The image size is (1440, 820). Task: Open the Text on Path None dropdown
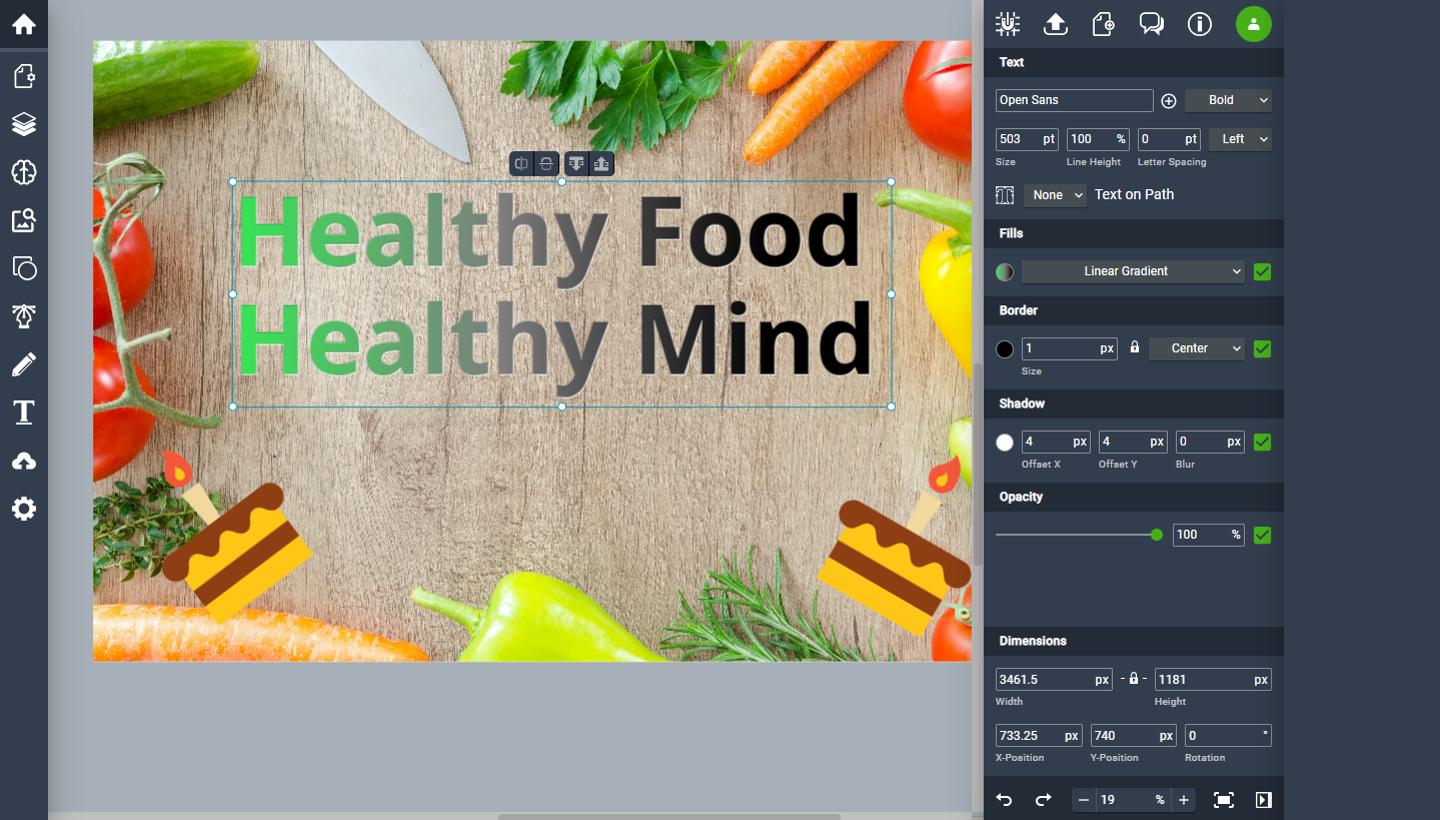(1054, 195)
